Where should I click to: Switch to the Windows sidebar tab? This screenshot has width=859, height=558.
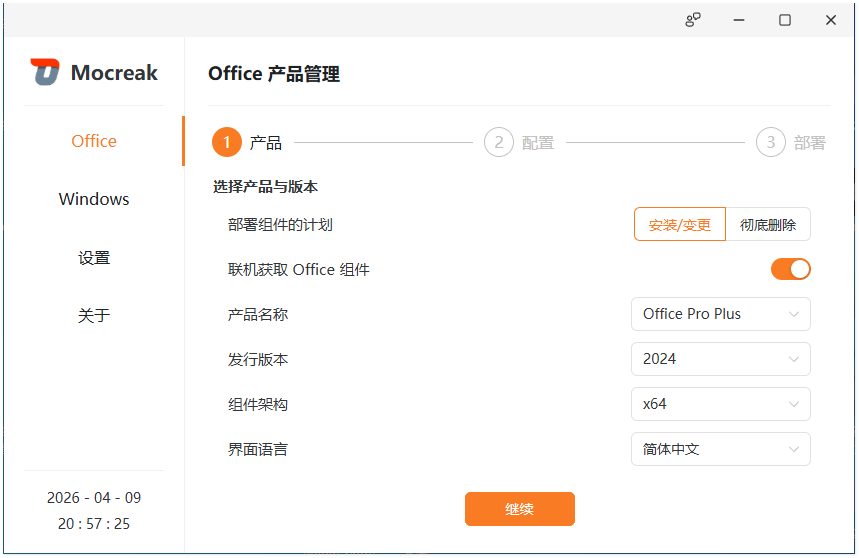[x=94, y=199]
